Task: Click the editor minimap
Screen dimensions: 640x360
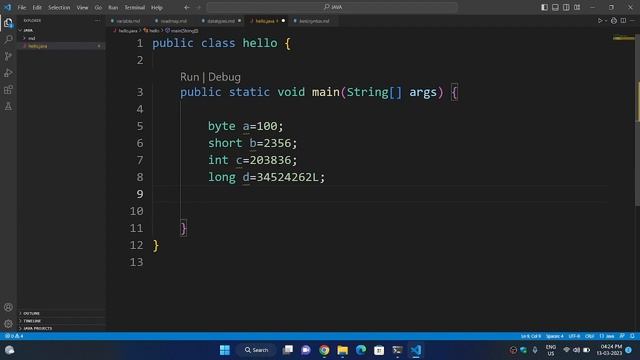Action: pyautogui.click(x=623, y=38)
